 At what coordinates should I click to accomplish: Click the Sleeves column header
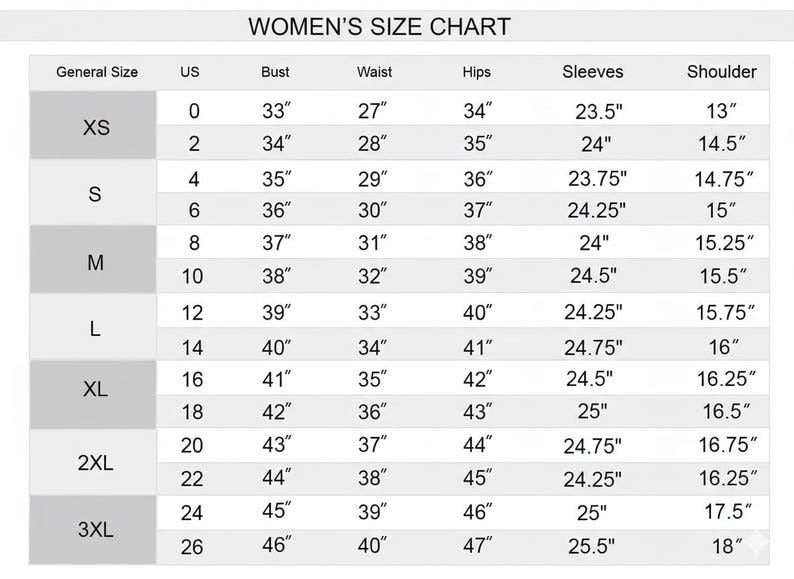click(x=593, y=72)
